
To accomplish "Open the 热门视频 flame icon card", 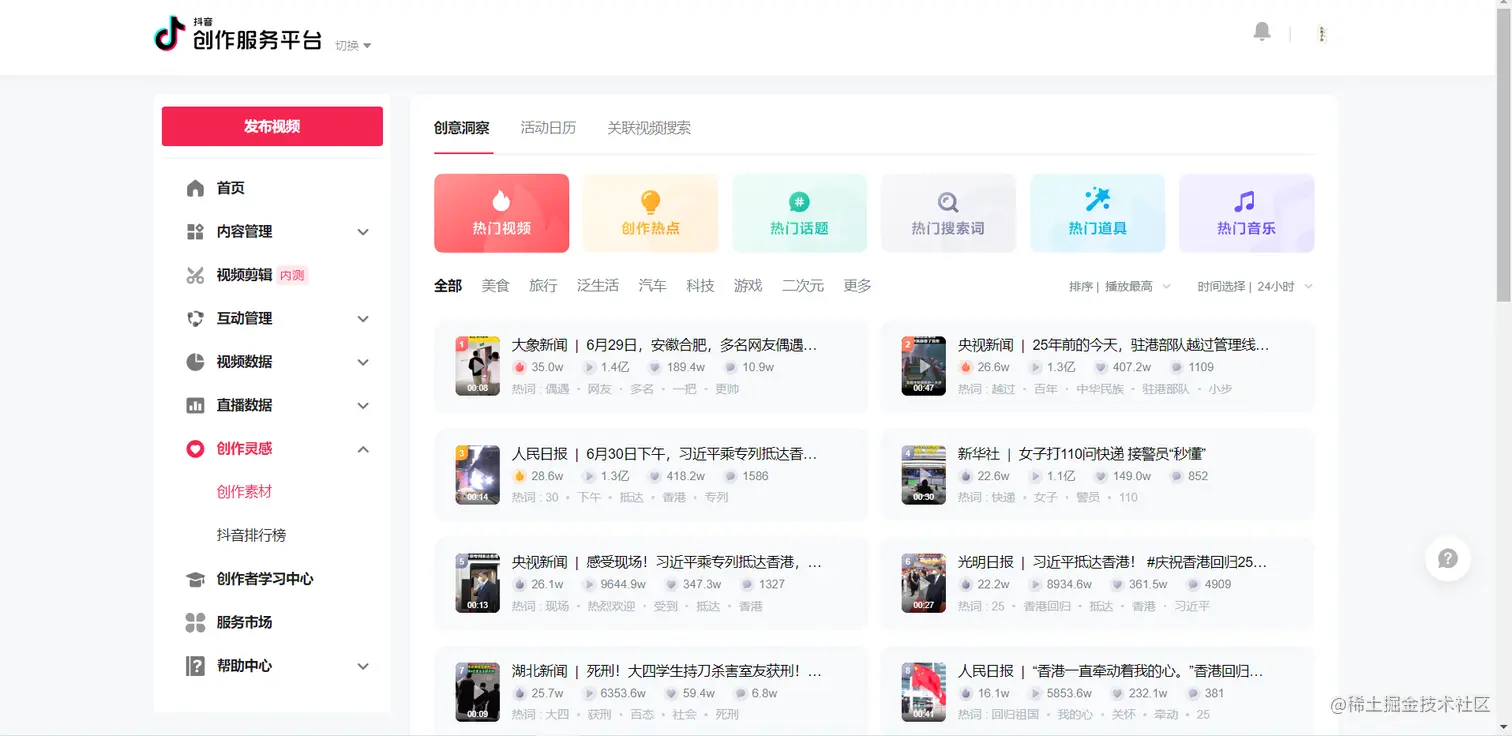I will 501,203.
